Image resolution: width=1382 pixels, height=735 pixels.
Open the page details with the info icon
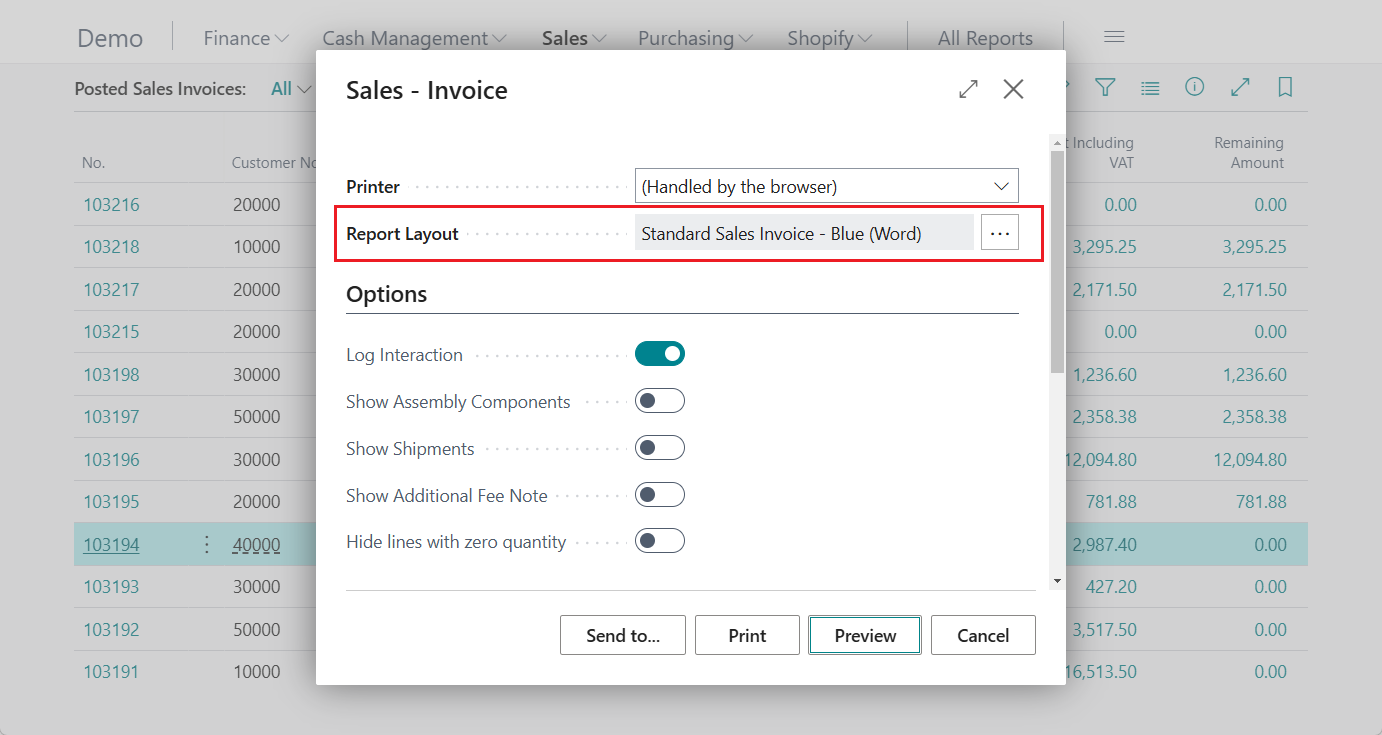click(1195, 88)
